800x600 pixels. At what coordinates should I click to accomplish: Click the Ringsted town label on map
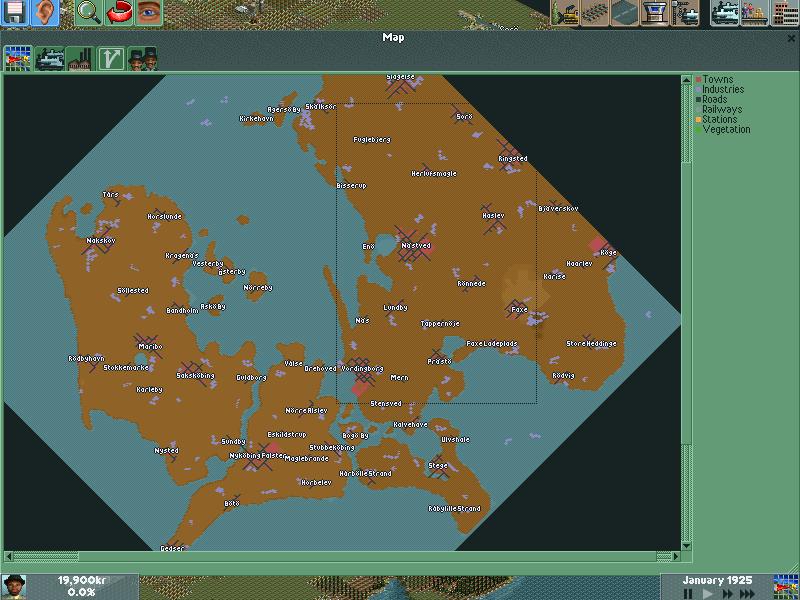click(513, 159)
